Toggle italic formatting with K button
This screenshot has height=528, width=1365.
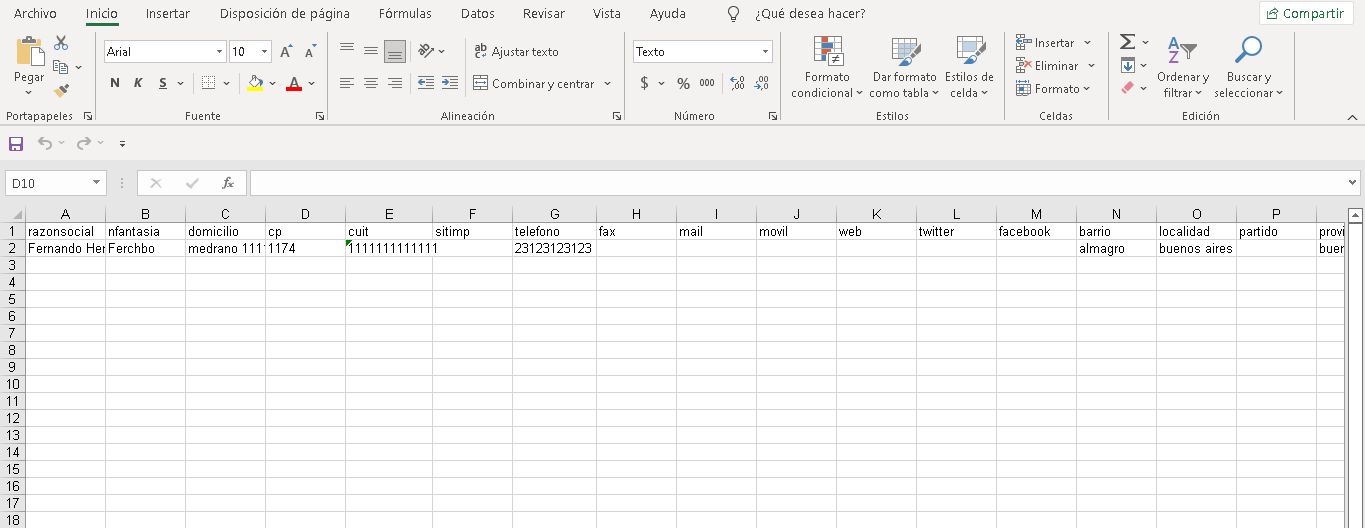(138, 84)
